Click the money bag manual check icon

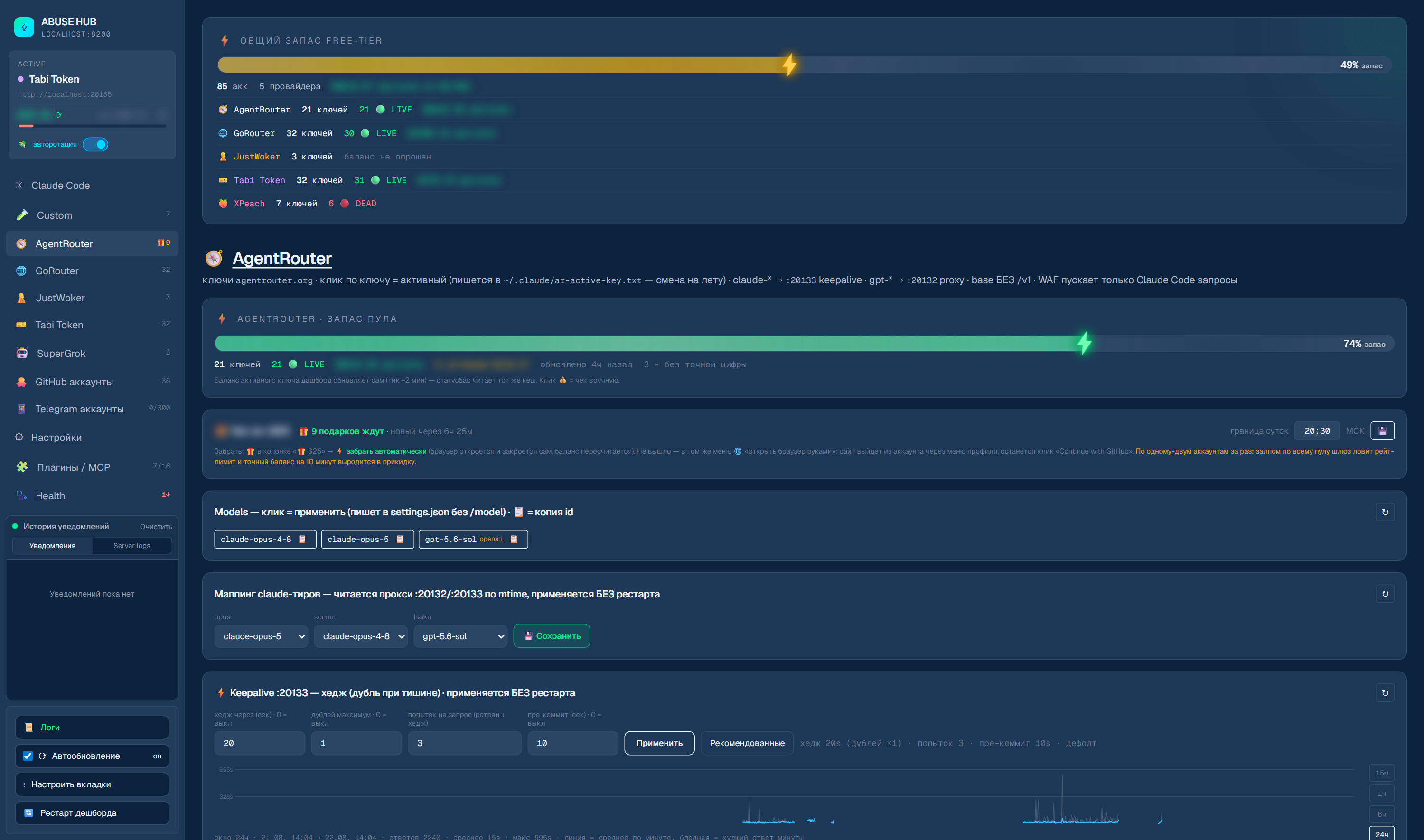coord(562,381)
